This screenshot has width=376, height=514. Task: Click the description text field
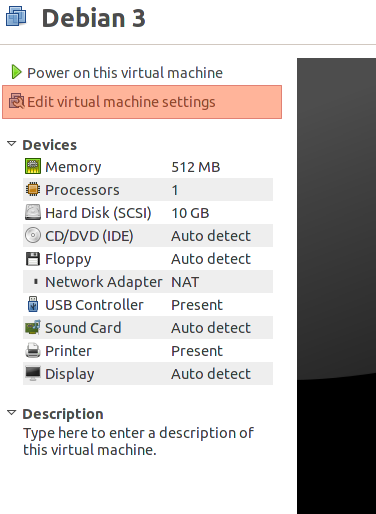tap(138, 441)
